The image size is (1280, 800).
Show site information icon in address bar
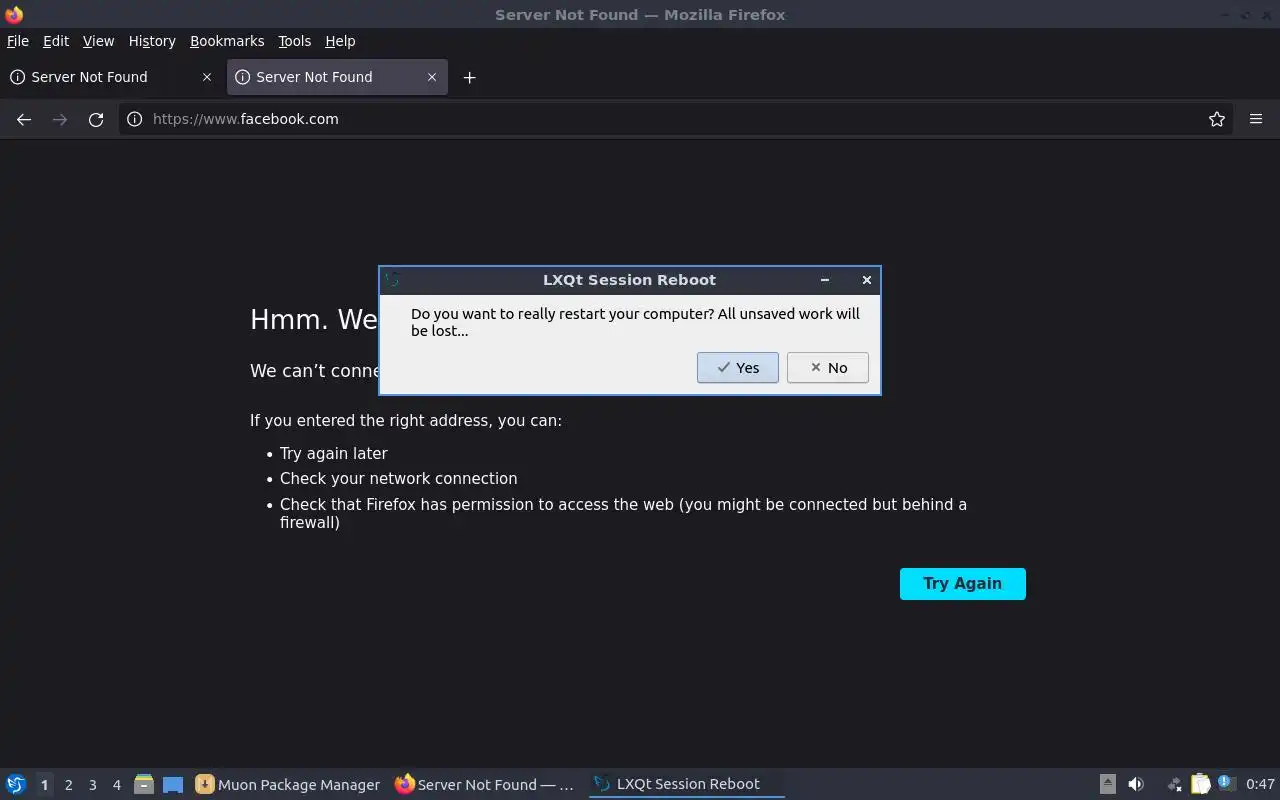click(135, 119)
